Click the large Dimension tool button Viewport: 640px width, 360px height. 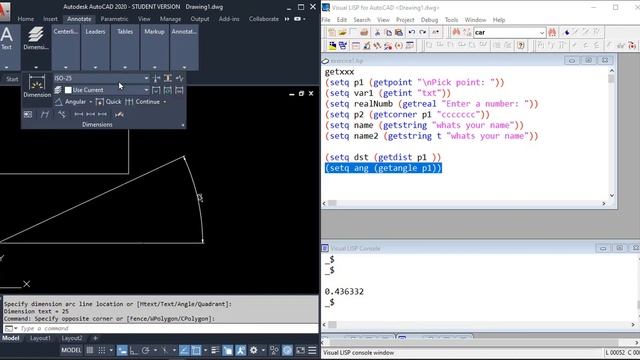pos(37,87)
